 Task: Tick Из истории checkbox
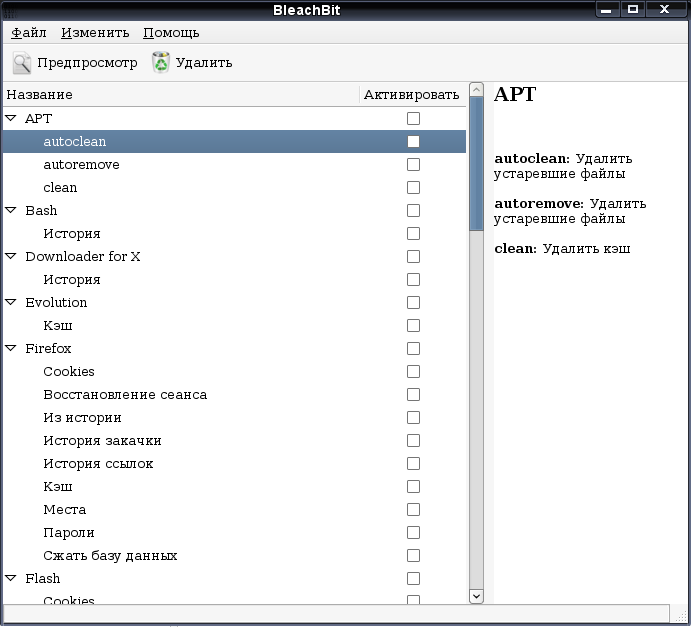click(x=413, y=418)
